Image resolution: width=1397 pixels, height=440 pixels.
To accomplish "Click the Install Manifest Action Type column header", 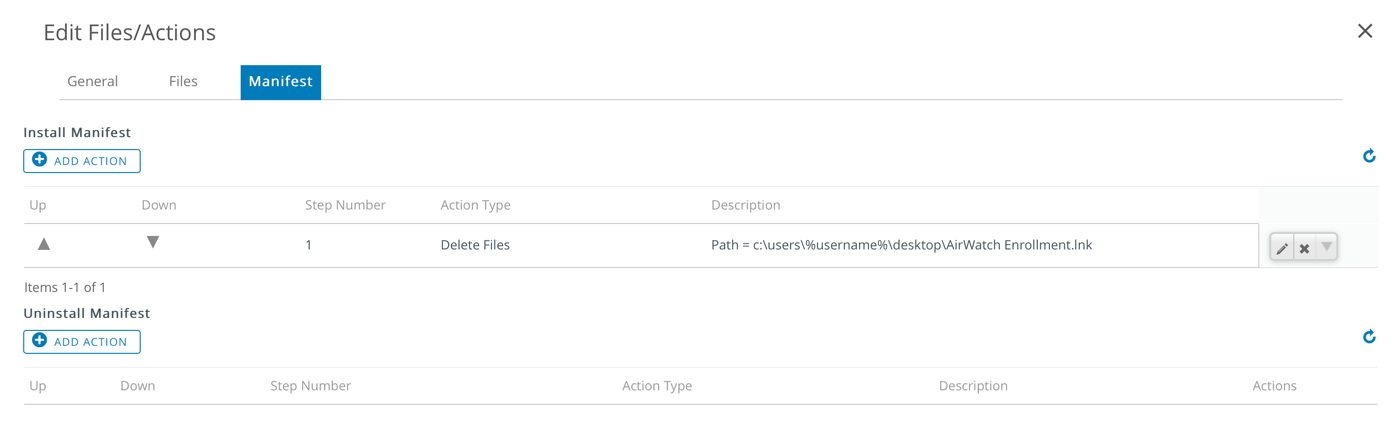I will pyautogui.click(x=475, y=205).
